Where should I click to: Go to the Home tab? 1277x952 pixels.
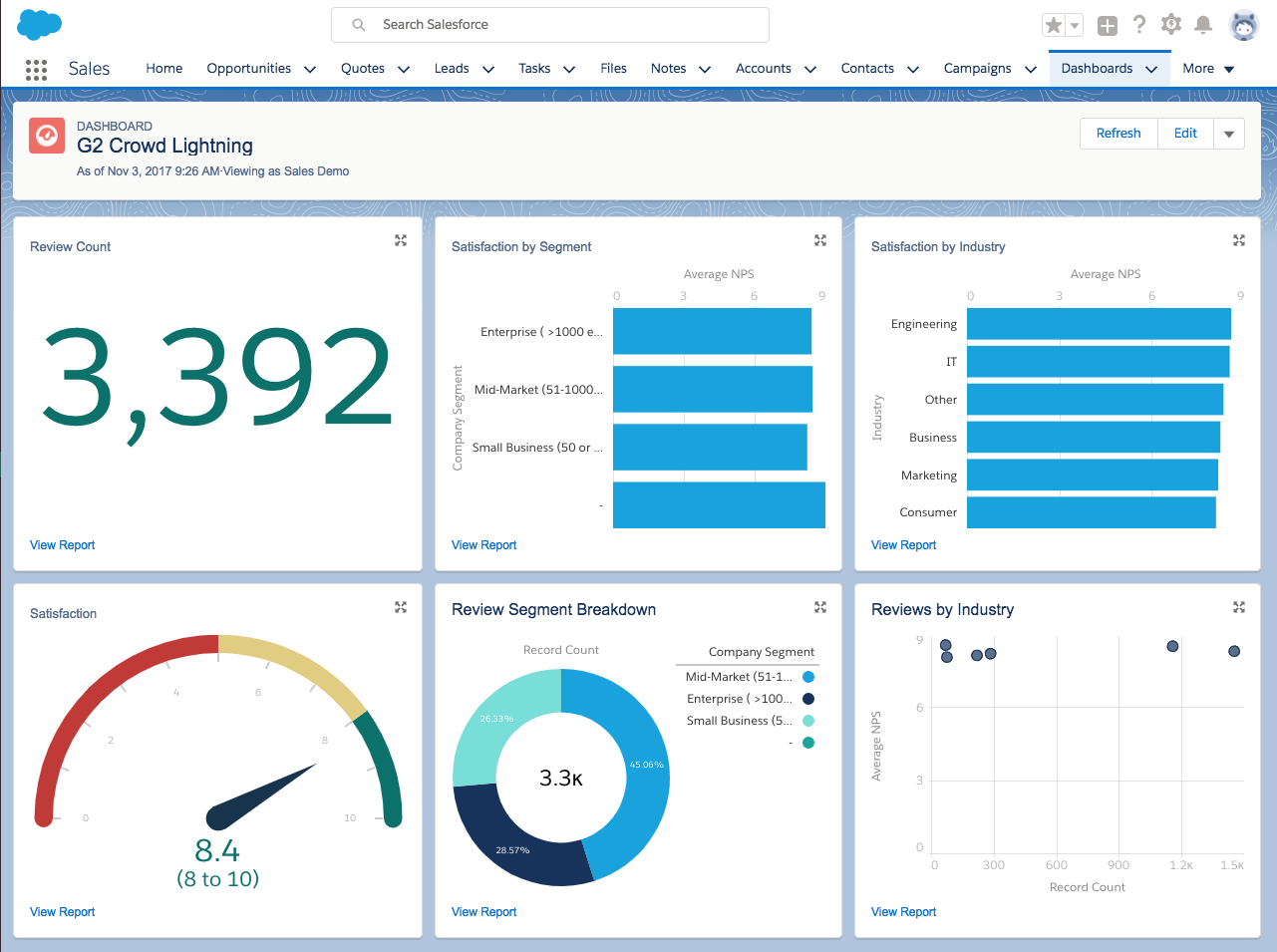pos(163,69)
